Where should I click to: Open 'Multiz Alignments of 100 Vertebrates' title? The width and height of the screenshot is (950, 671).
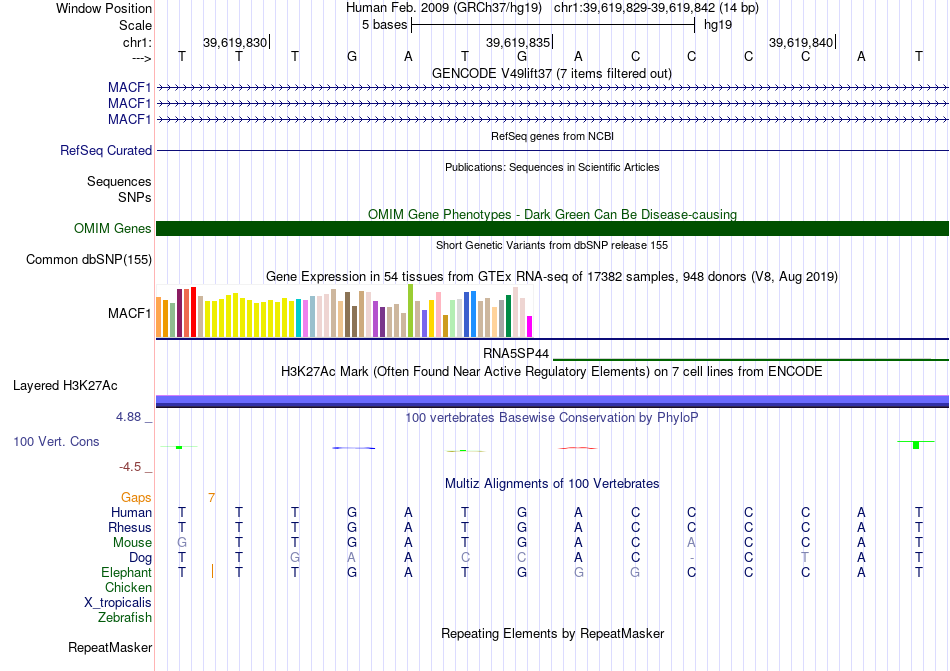coord(552,484)
